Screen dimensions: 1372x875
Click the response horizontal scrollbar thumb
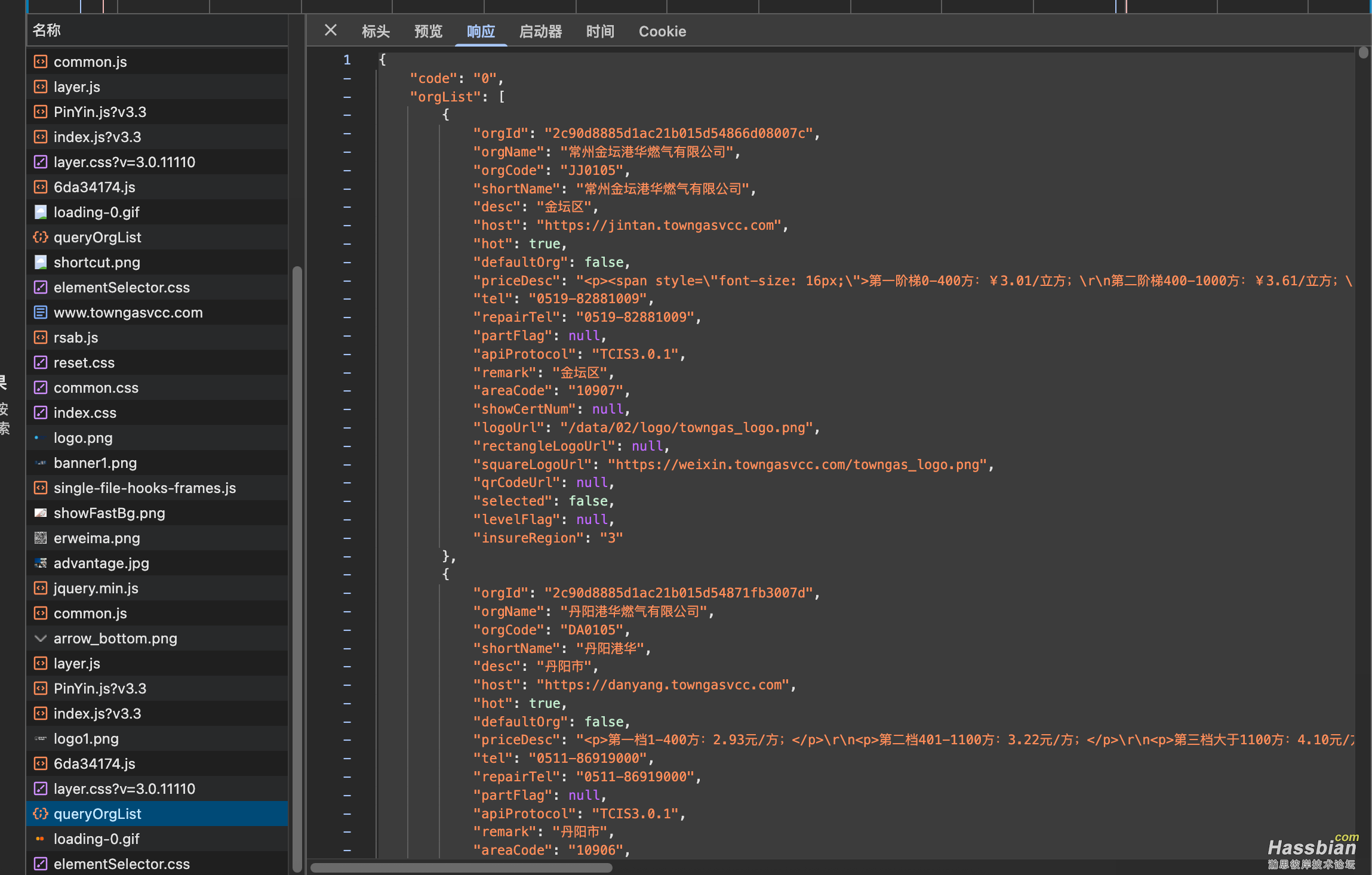coord(461,868)
